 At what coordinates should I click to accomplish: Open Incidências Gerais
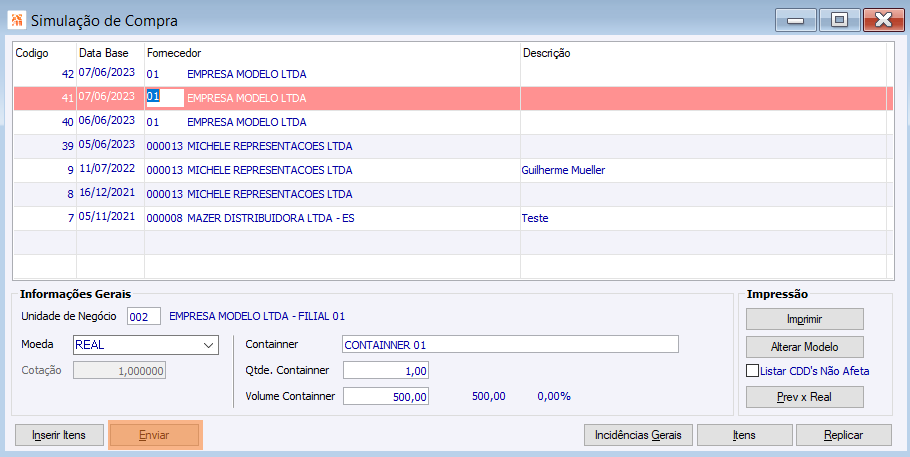(638, 435)
